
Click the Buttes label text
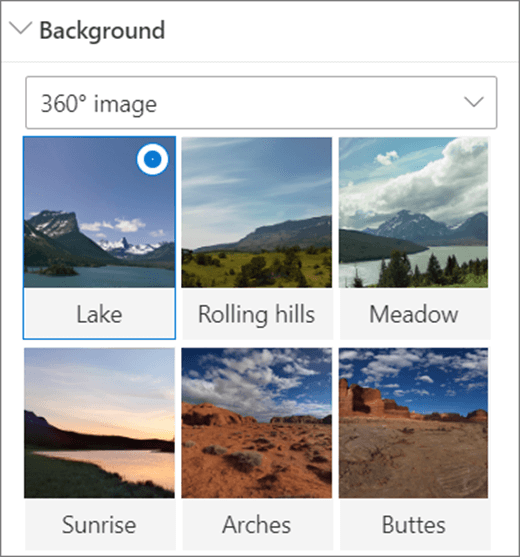[414, 525]
